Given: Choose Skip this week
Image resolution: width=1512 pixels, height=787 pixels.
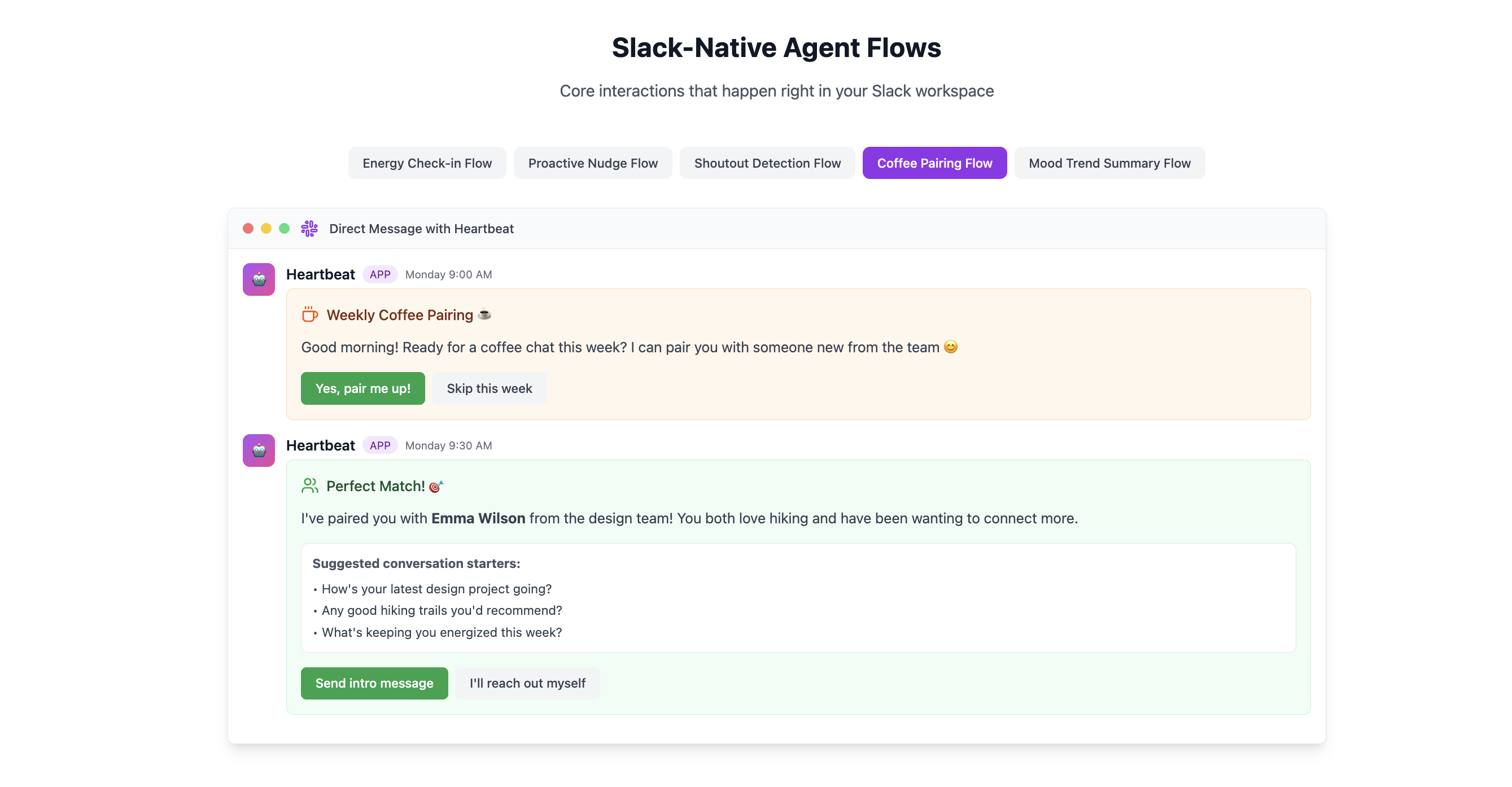Looking at the screenshot, I should [x=489, y=388].
